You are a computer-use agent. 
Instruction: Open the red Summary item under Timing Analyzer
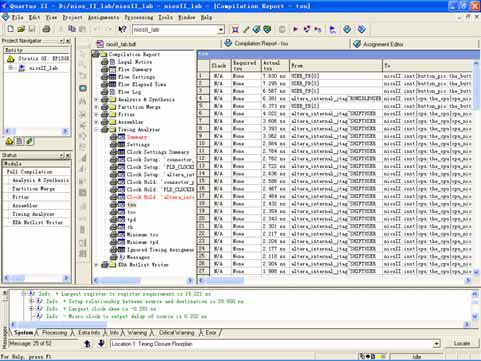tap(137, 137)
